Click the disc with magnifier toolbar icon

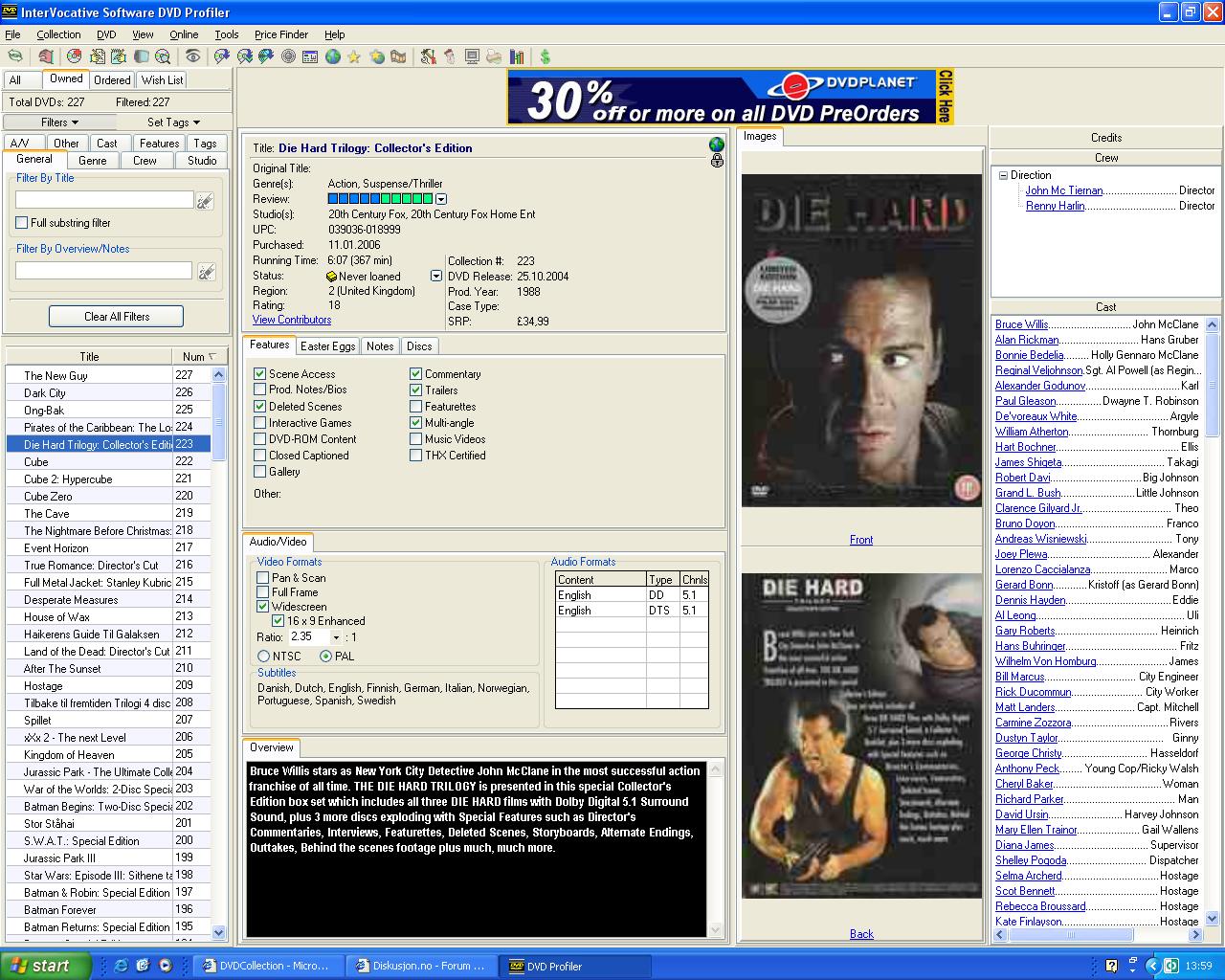click(x=163, y=56)
